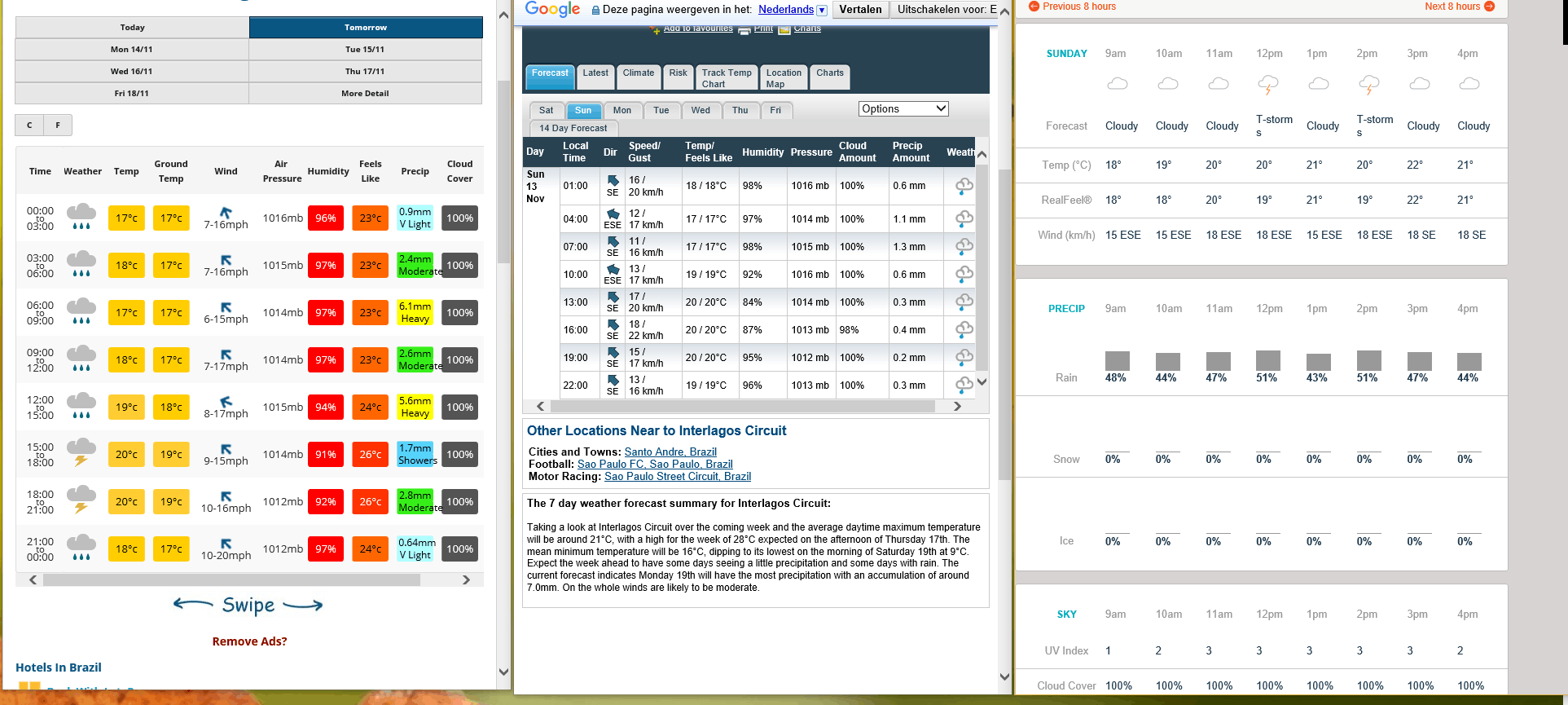Viewport: 1568px width, 705px height.
Task: Open the 14 Day Forecast tab
Action: pyautogui.click(x=573, y=128)
